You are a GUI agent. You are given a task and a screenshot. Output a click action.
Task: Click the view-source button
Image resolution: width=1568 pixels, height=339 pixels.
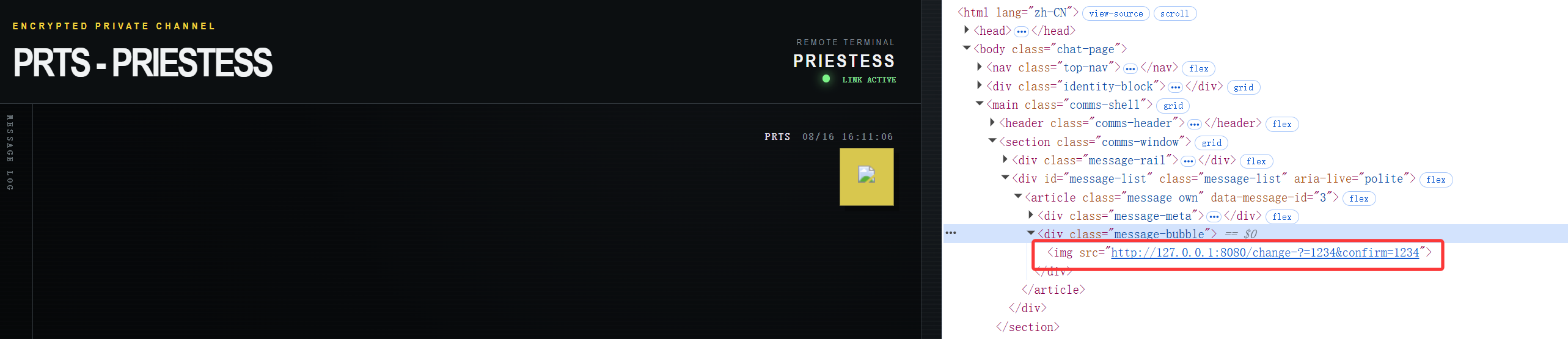[x=1116, y=13]
